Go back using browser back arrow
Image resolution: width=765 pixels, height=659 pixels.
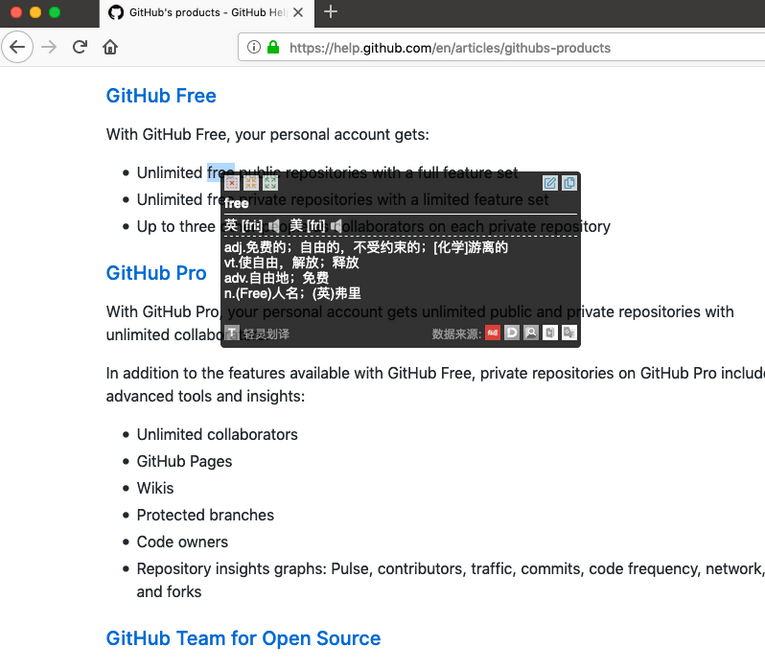(18, 47)
